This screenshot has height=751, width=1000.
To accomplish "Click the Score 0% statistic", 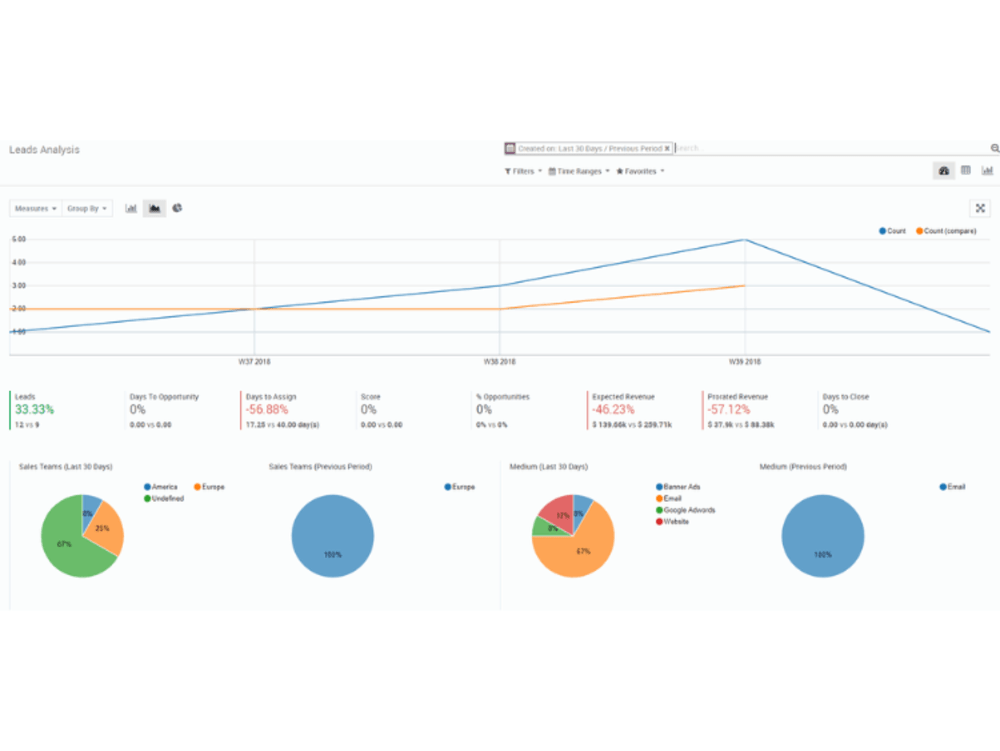I will click(381, 410).
